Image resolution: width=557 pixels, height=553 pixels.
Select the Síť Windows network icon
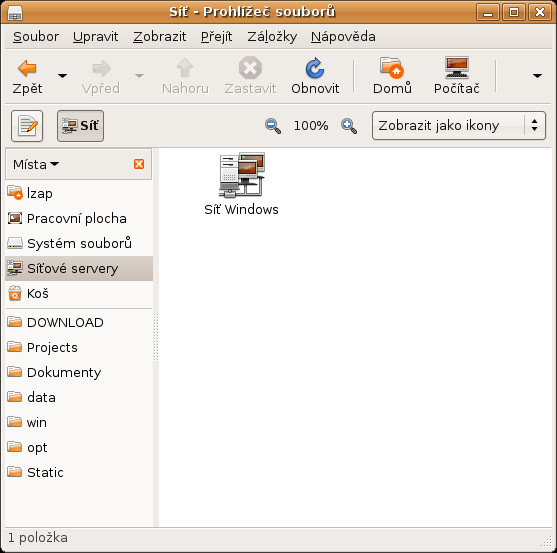pos(242,175)
